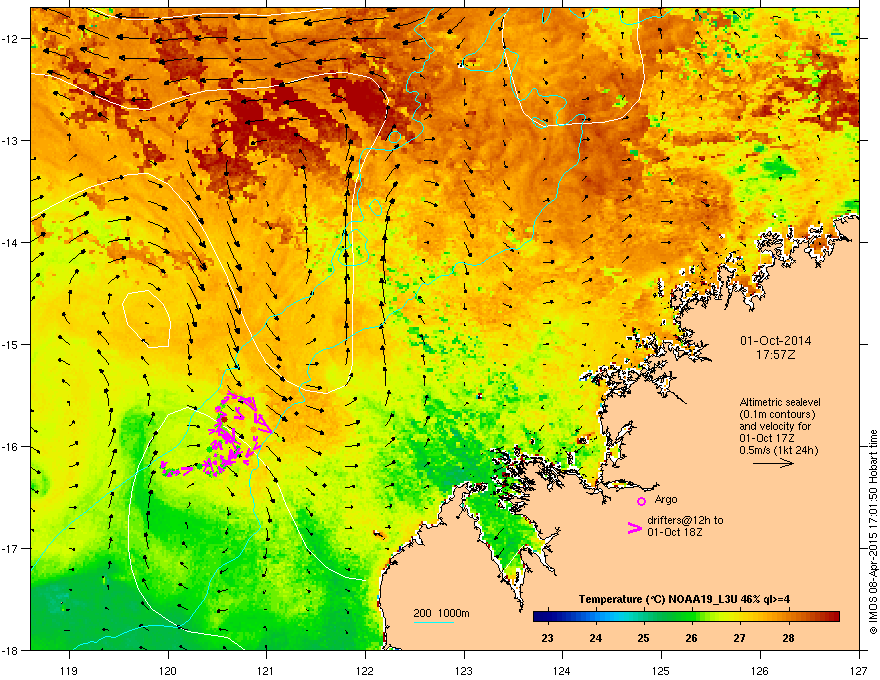This screenshot has width=880, height=680.
Task: Click the IMOS copyright timestamp text
Action: [x=873, y=532]
